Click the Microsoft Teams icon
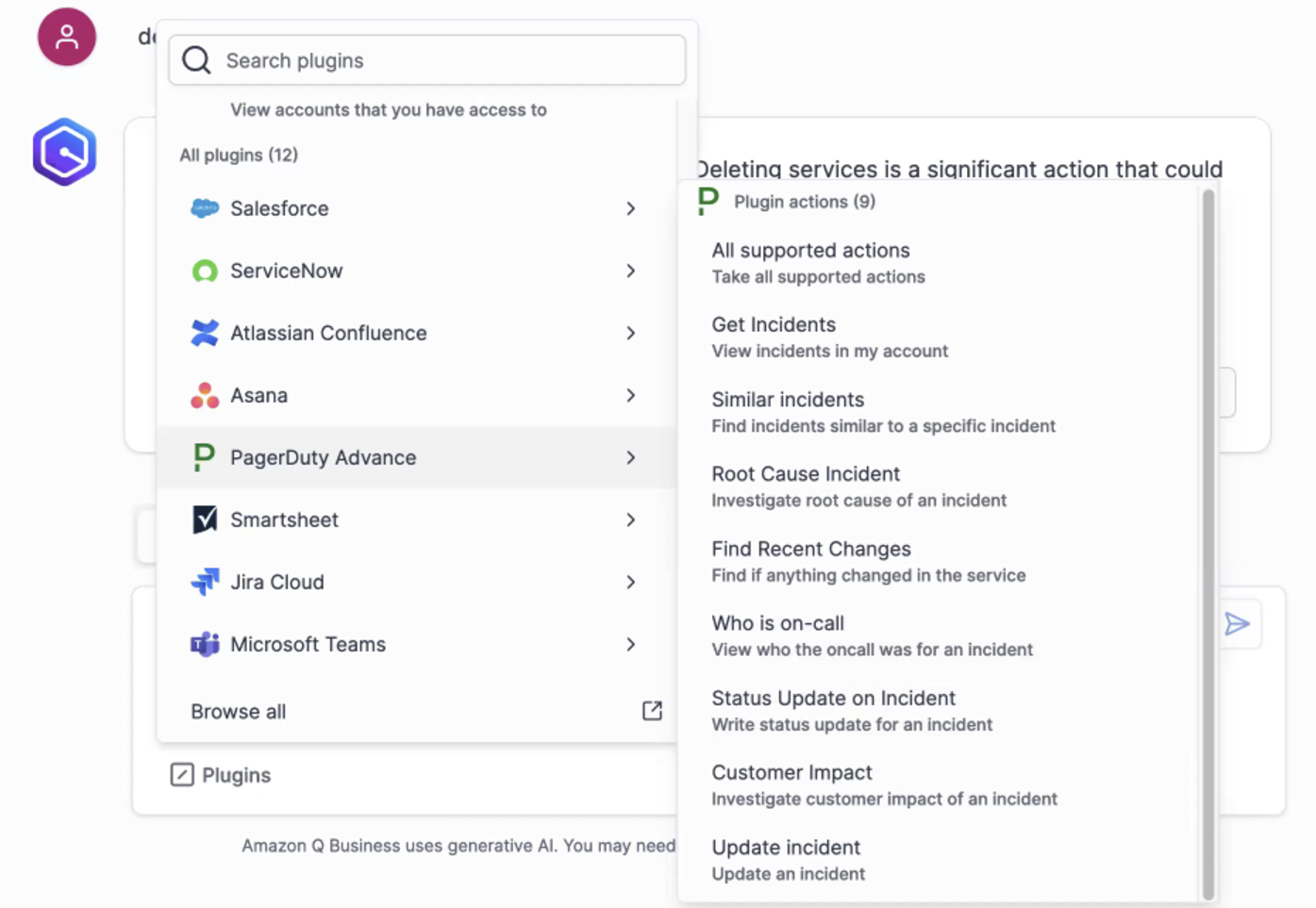This screenshot has height=908, width=1316. click(205, 645)
